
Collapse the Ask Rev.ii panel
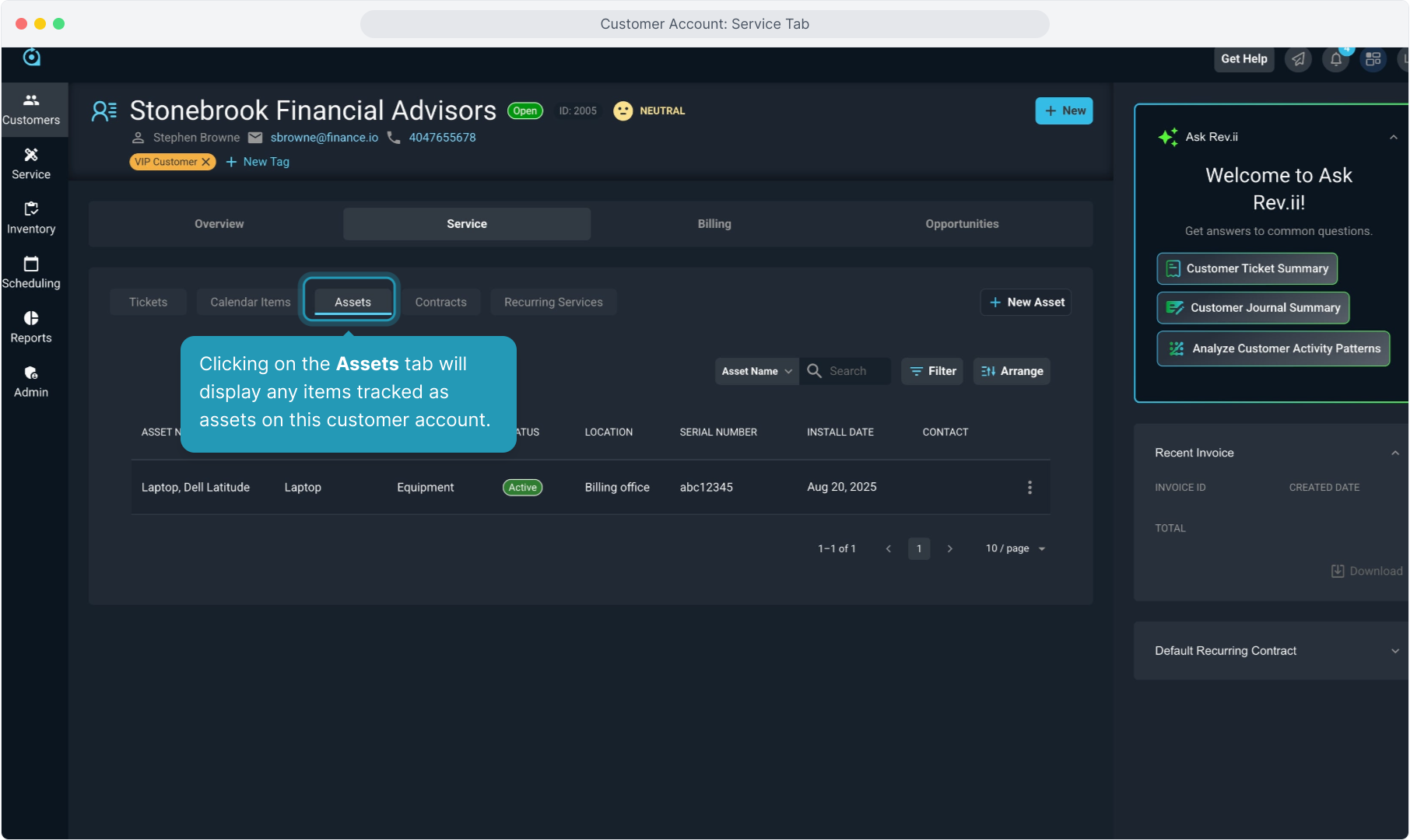pyautogui.click(x=1393, y=138)
